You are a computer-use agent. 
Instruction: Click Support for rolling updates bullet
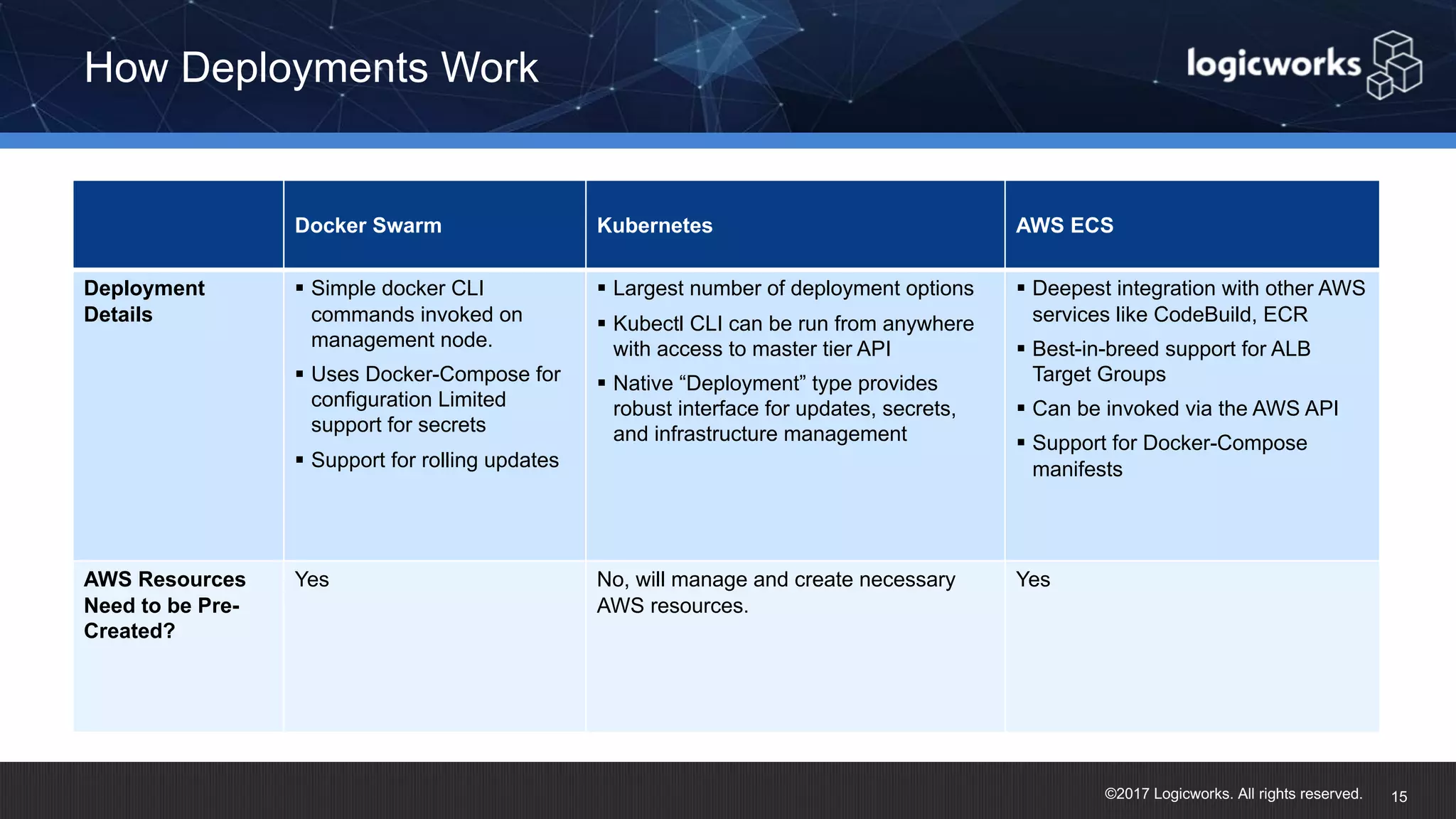coord(434,460)
